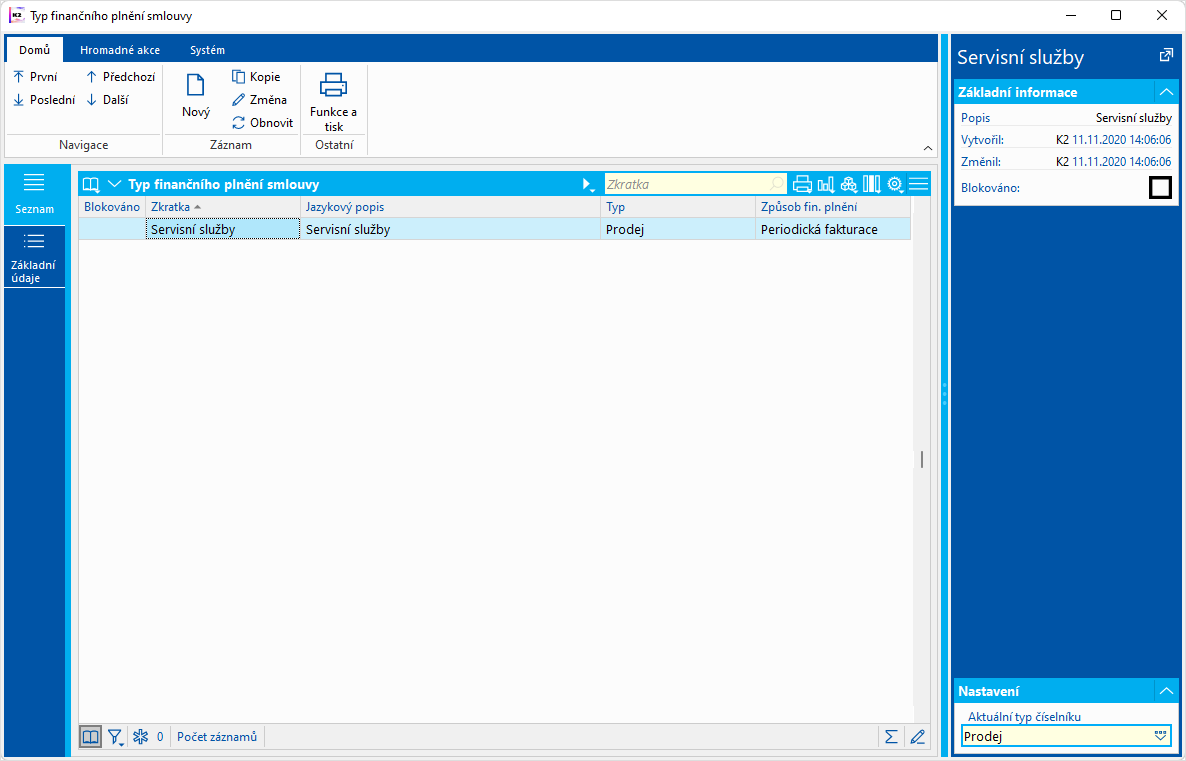The image size is (1186, 761).
Task: Open the gear settings in the list toolbar
Action: (896, 184)
